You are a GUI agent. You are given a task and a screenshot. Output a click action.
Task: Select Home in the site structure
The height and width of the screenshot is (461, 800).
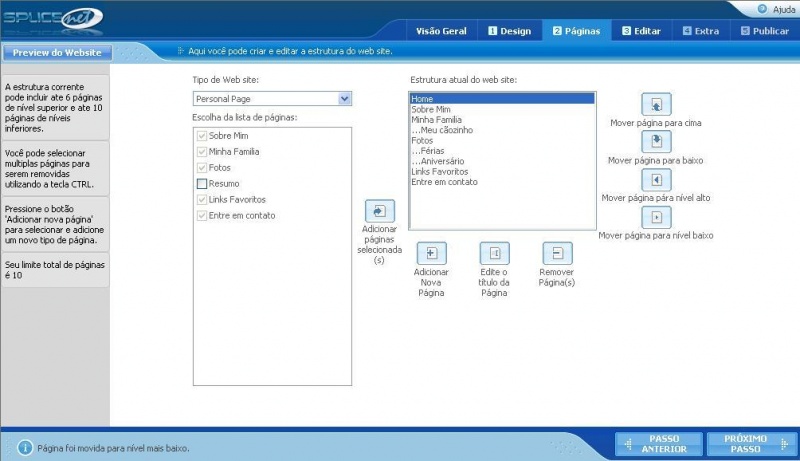point(503,99)
